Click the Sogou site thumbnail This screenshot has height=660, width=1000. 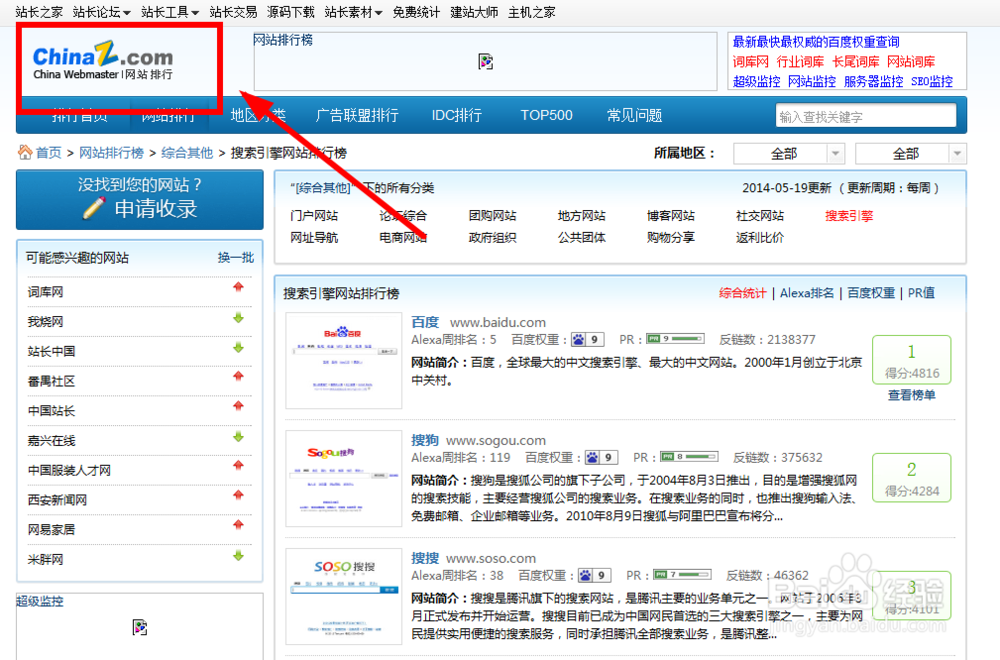click(344, 478)
